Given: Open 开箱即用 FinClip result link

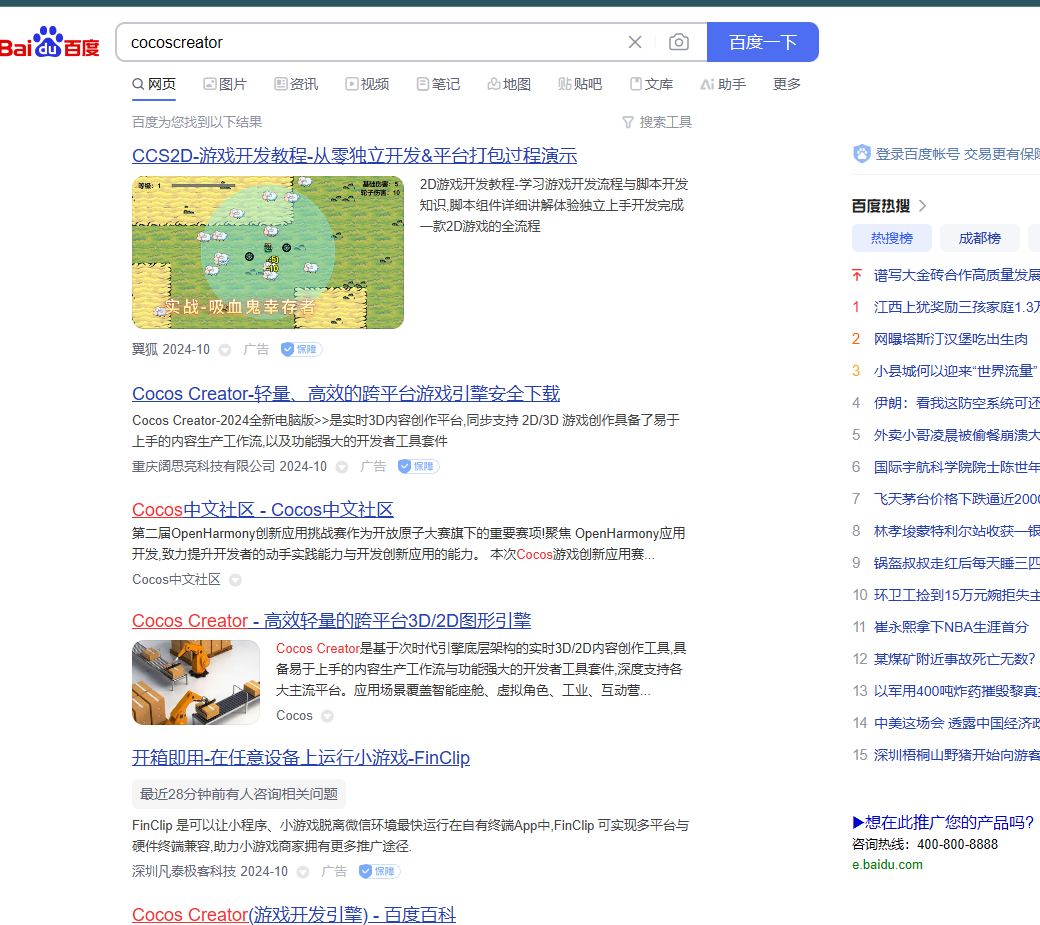Looking at the screenshot, I should click(x=300, y=757).
